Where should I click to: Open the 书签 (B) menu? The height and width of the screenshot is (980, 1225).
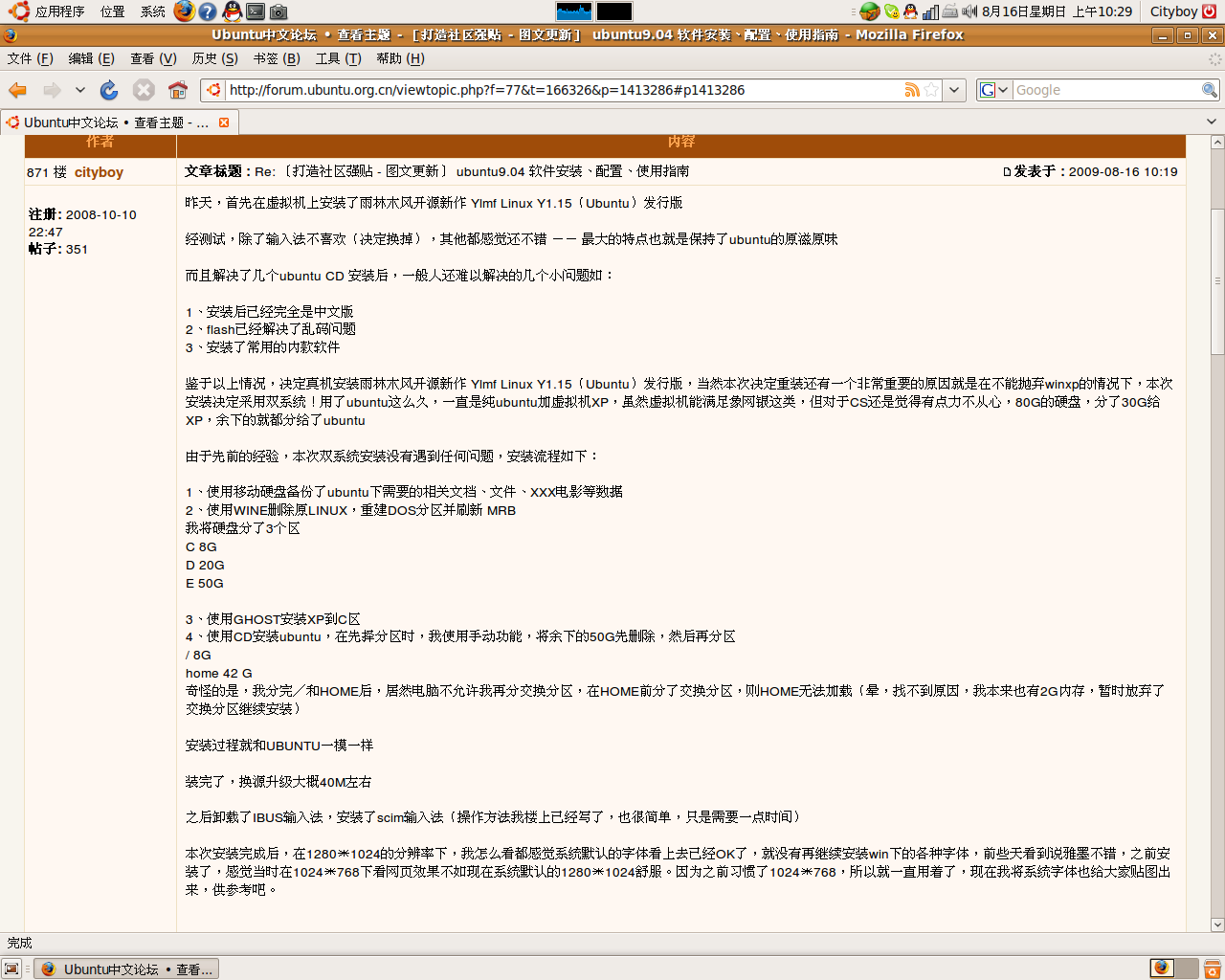[278, 58]
